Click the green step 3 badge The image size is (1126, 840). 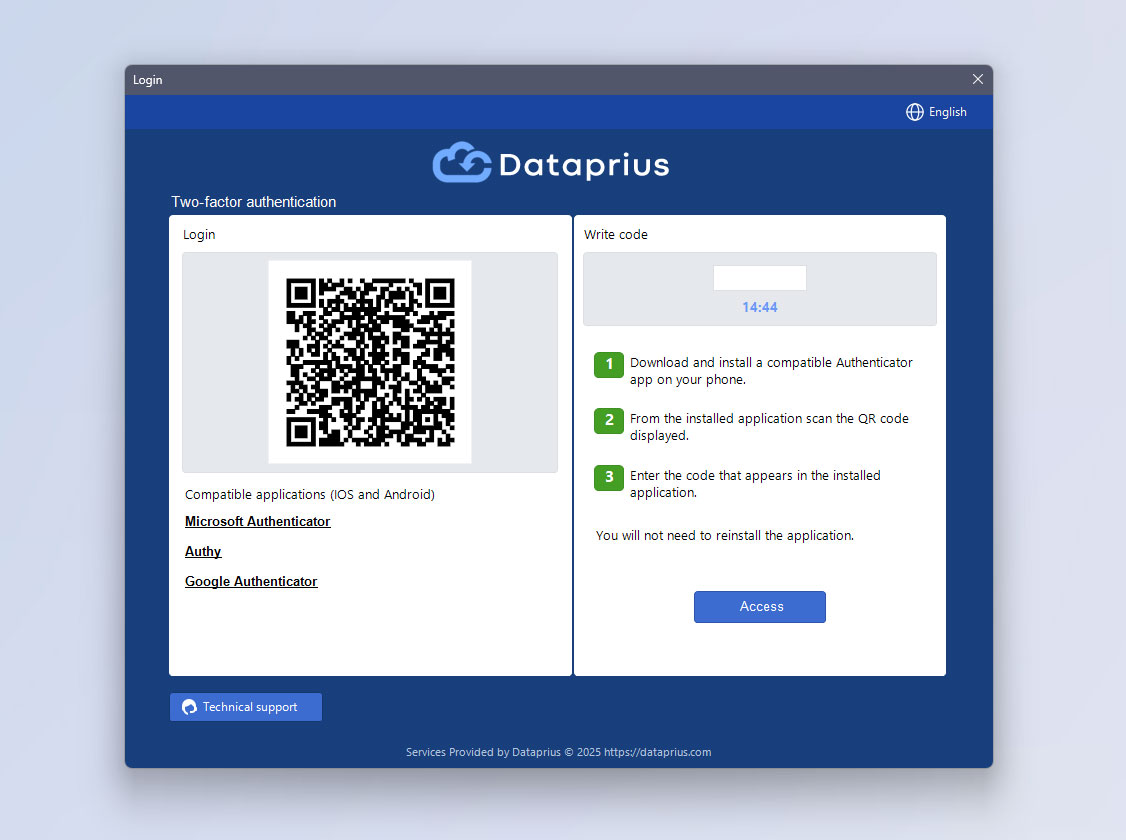pos(609,477)
